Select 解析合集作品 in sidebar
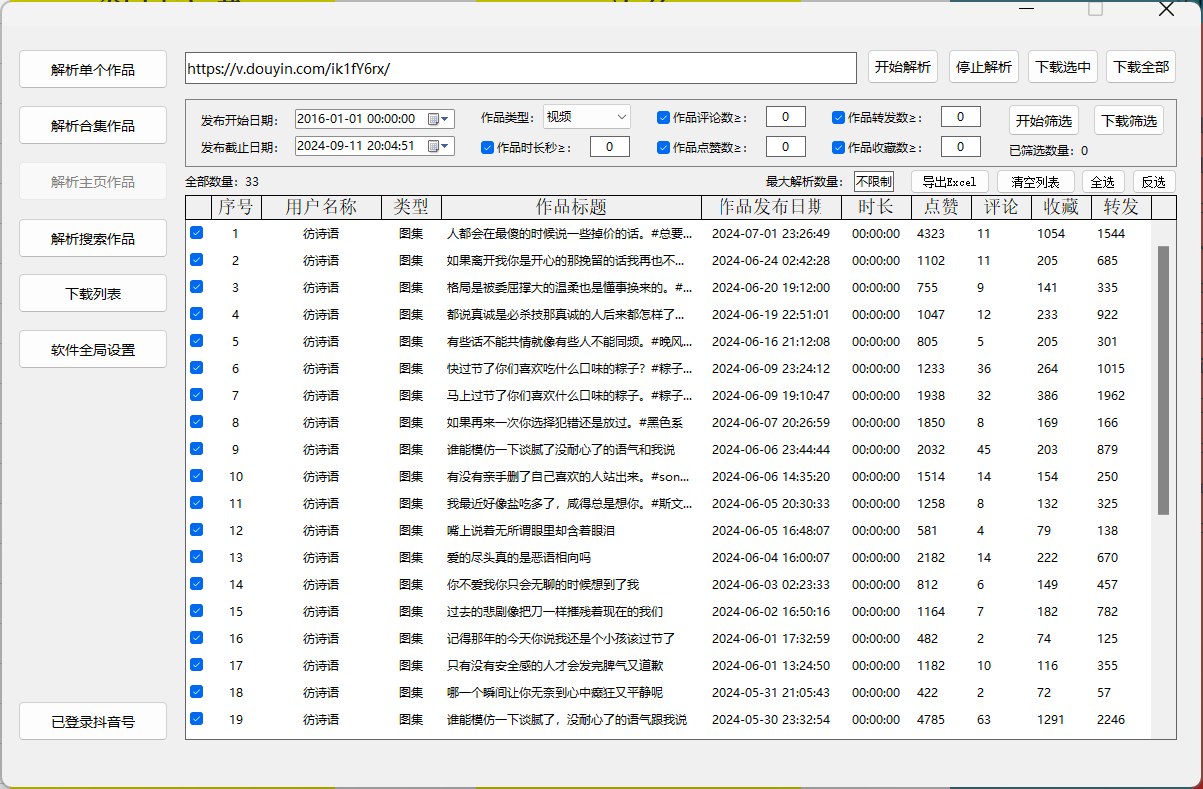This screenshot has height=789, width=1203. (93, 126)
